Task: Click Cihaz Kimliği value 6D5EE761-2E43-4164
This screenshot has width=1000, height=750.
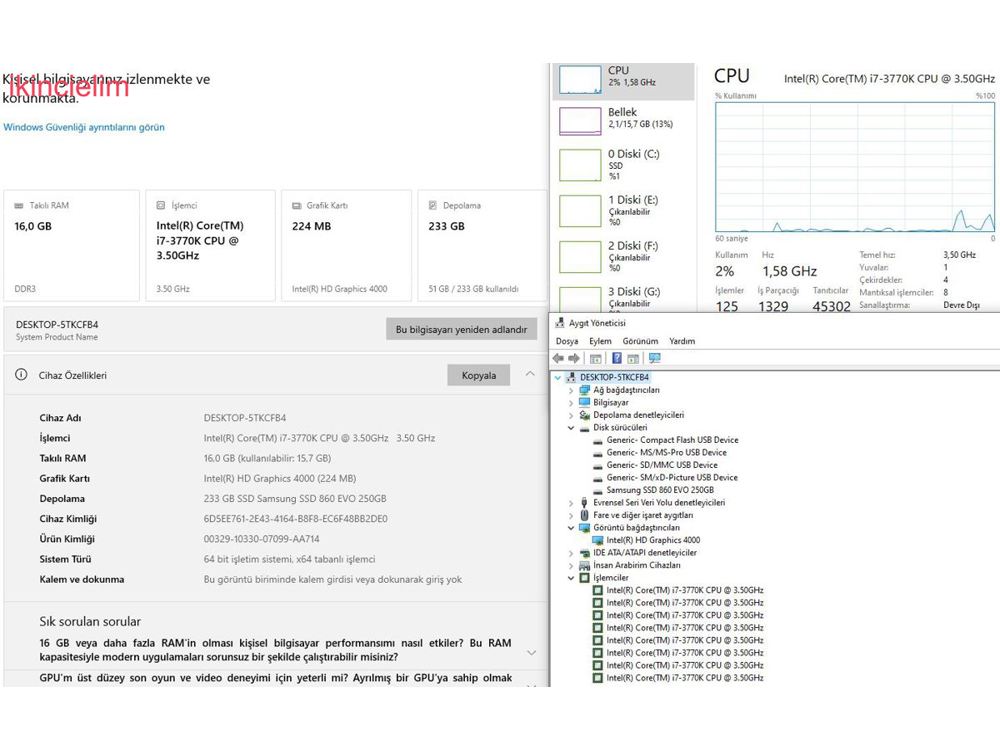Action: coord(295,518)
